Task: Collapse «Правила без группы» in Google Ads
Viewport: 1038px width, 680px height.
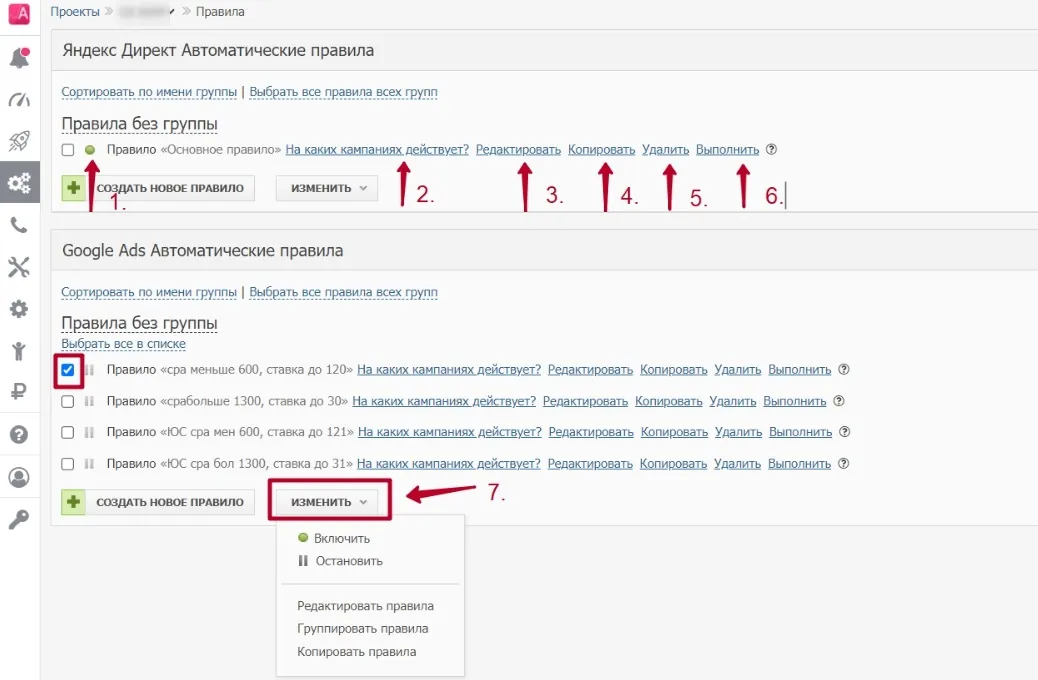Action: point(140,323)
